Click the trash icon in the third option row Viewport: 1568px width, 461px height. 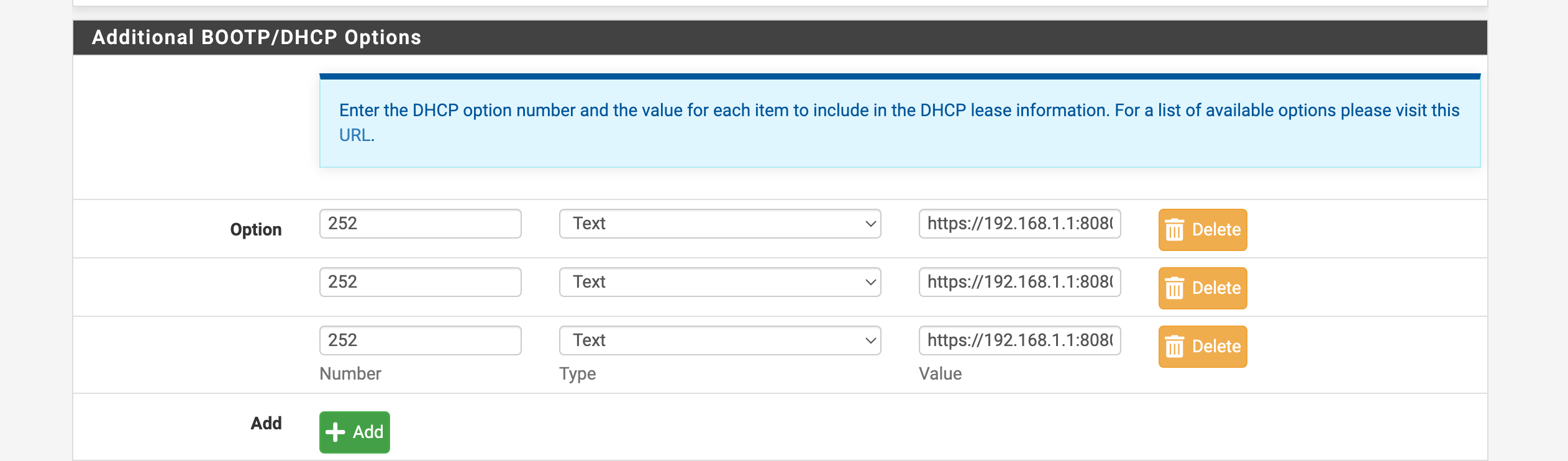tap(1174, 347)
